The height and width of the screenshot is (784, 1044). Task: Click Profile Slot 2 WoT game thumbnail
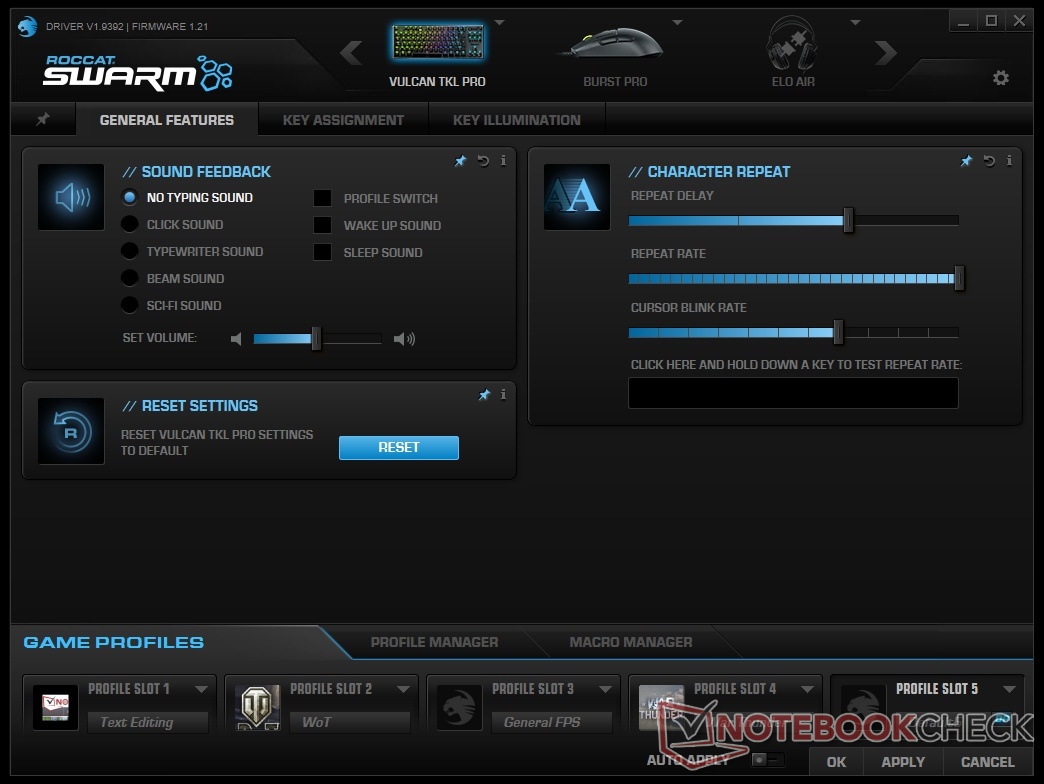pos(258,707)
